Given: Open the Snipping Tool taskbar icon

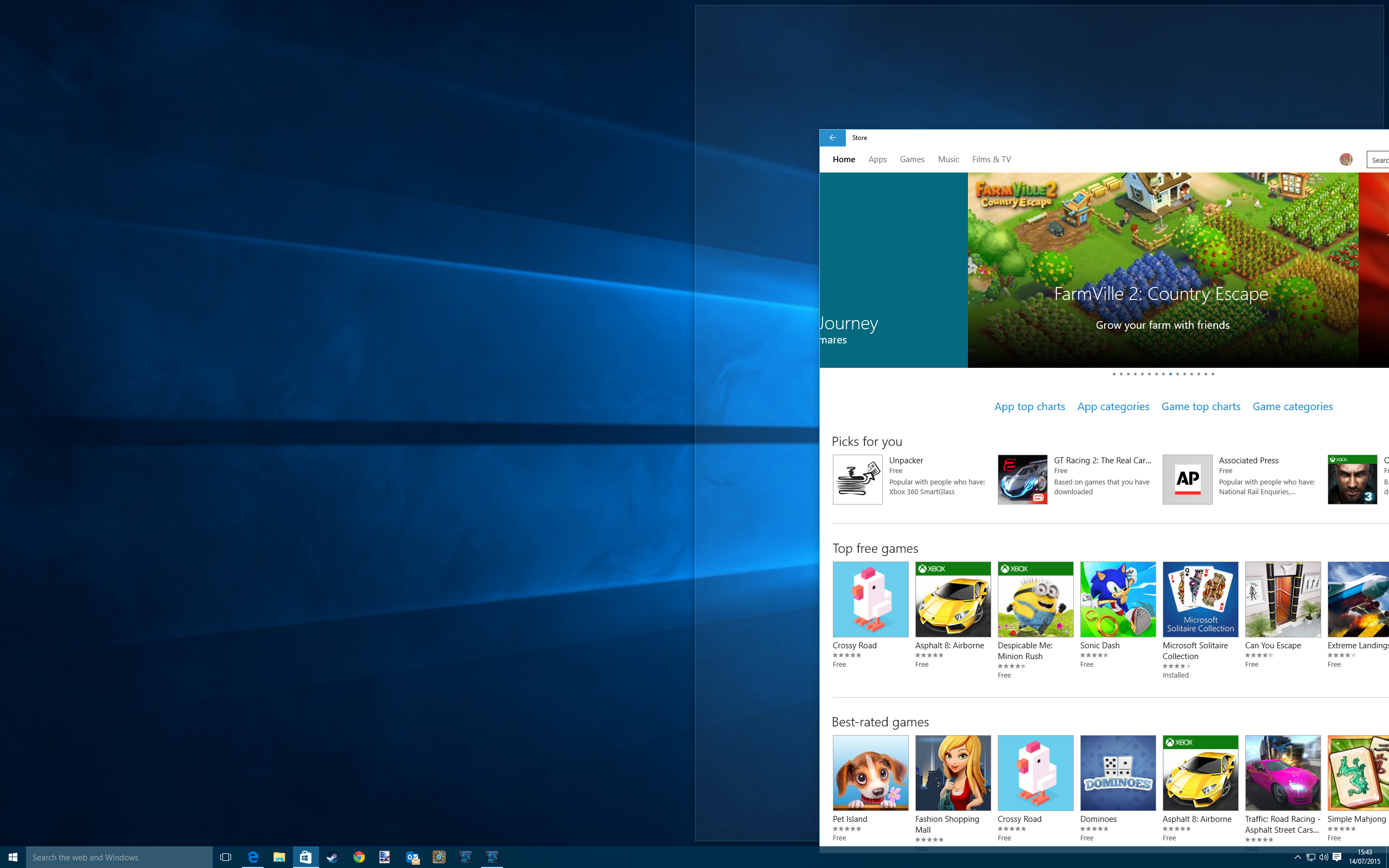Looking at the screenshot, I should pos(385,857).
